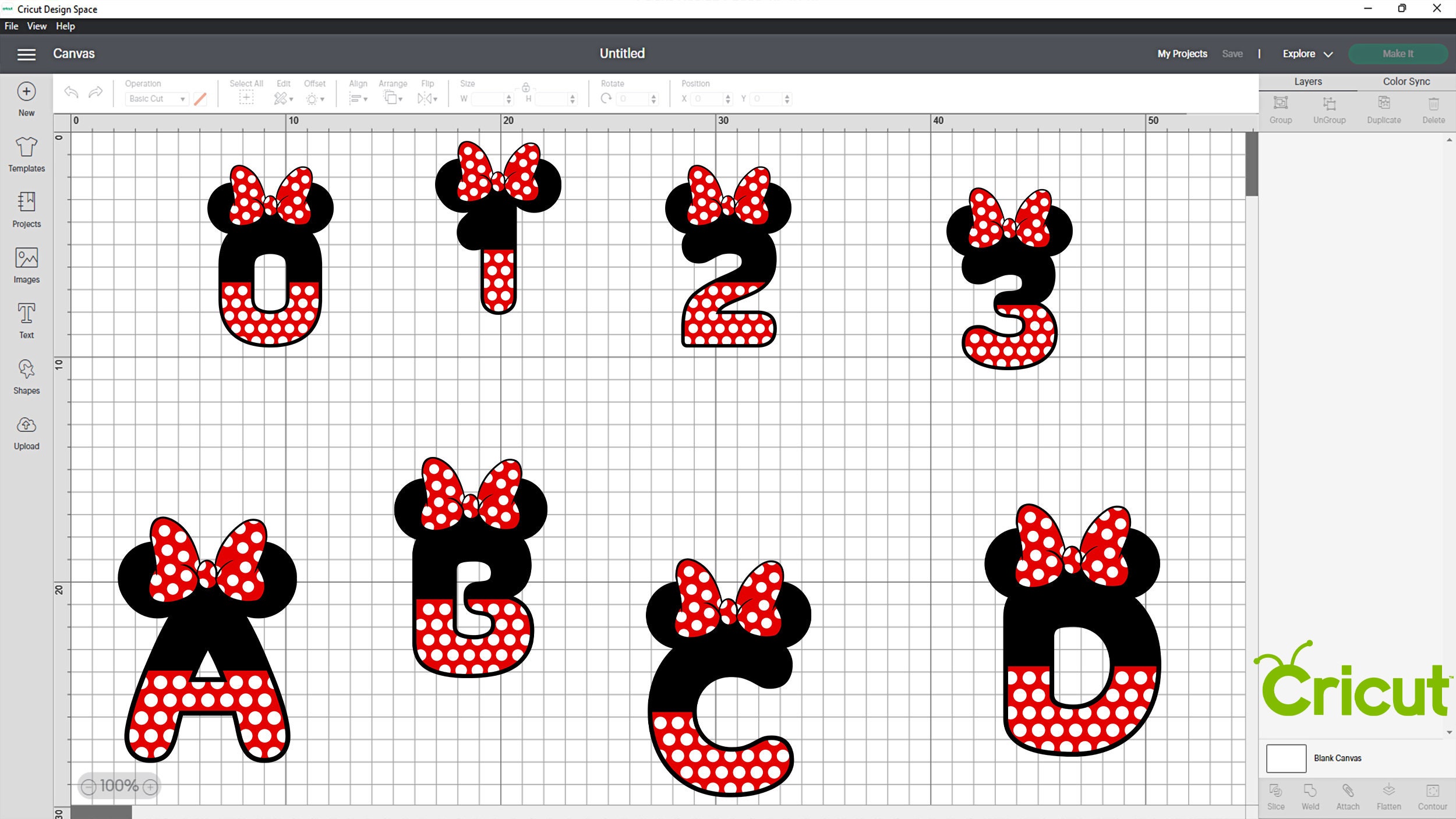Open the View menu

point(37,26)
